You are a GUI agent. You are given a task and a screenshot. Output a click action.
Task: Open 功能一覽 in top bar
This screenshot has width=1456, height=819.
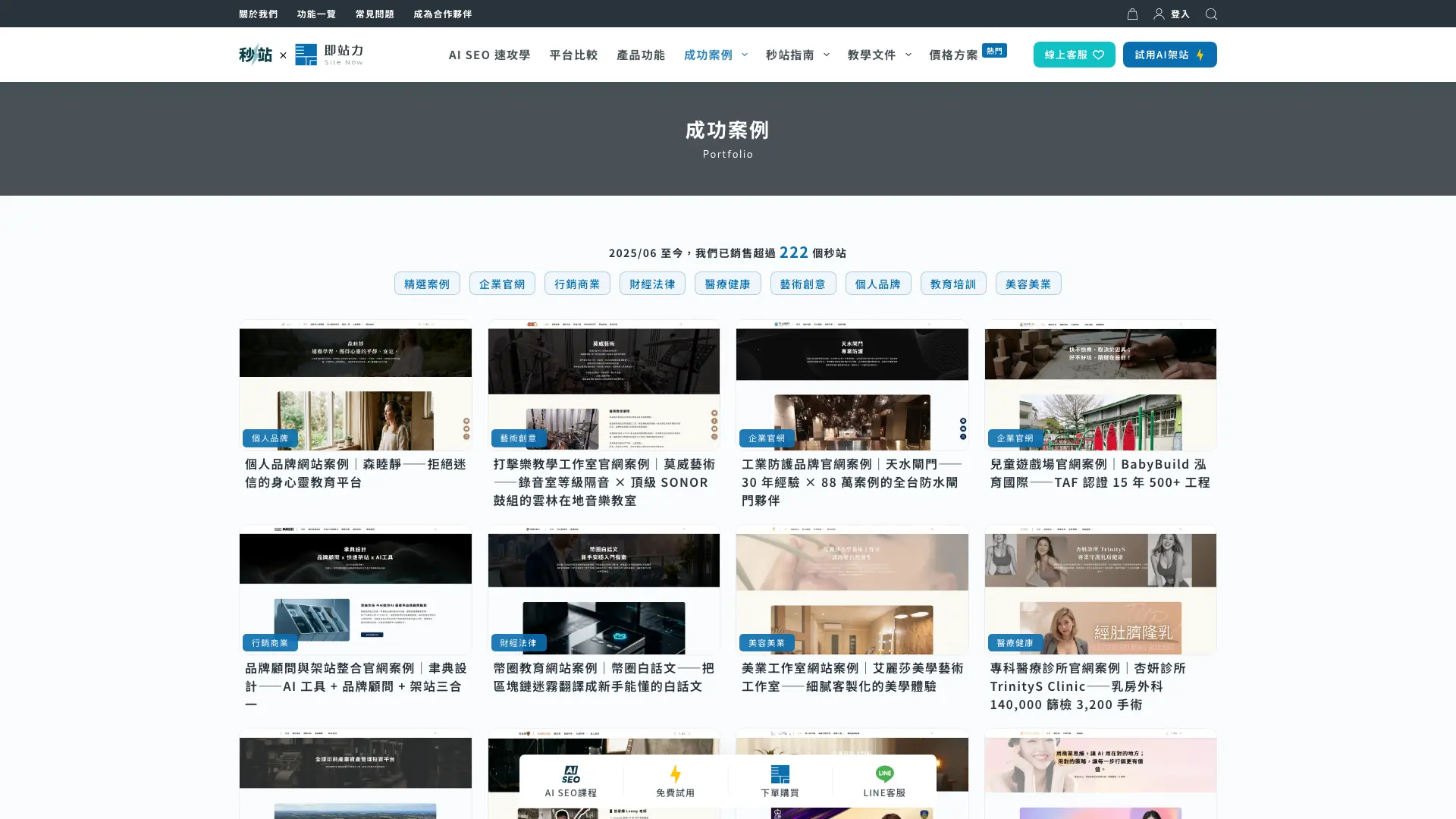point(316,14)
